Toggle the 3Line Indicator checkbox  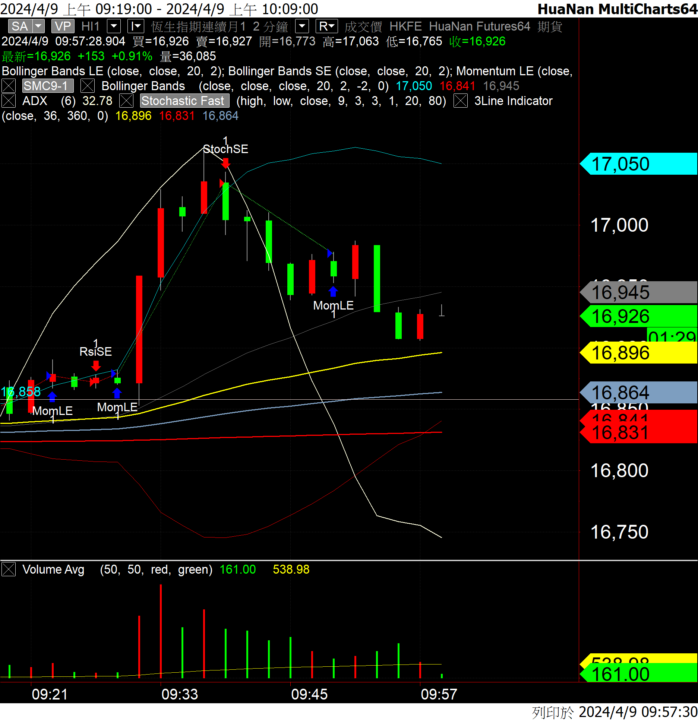pos(461,101)
